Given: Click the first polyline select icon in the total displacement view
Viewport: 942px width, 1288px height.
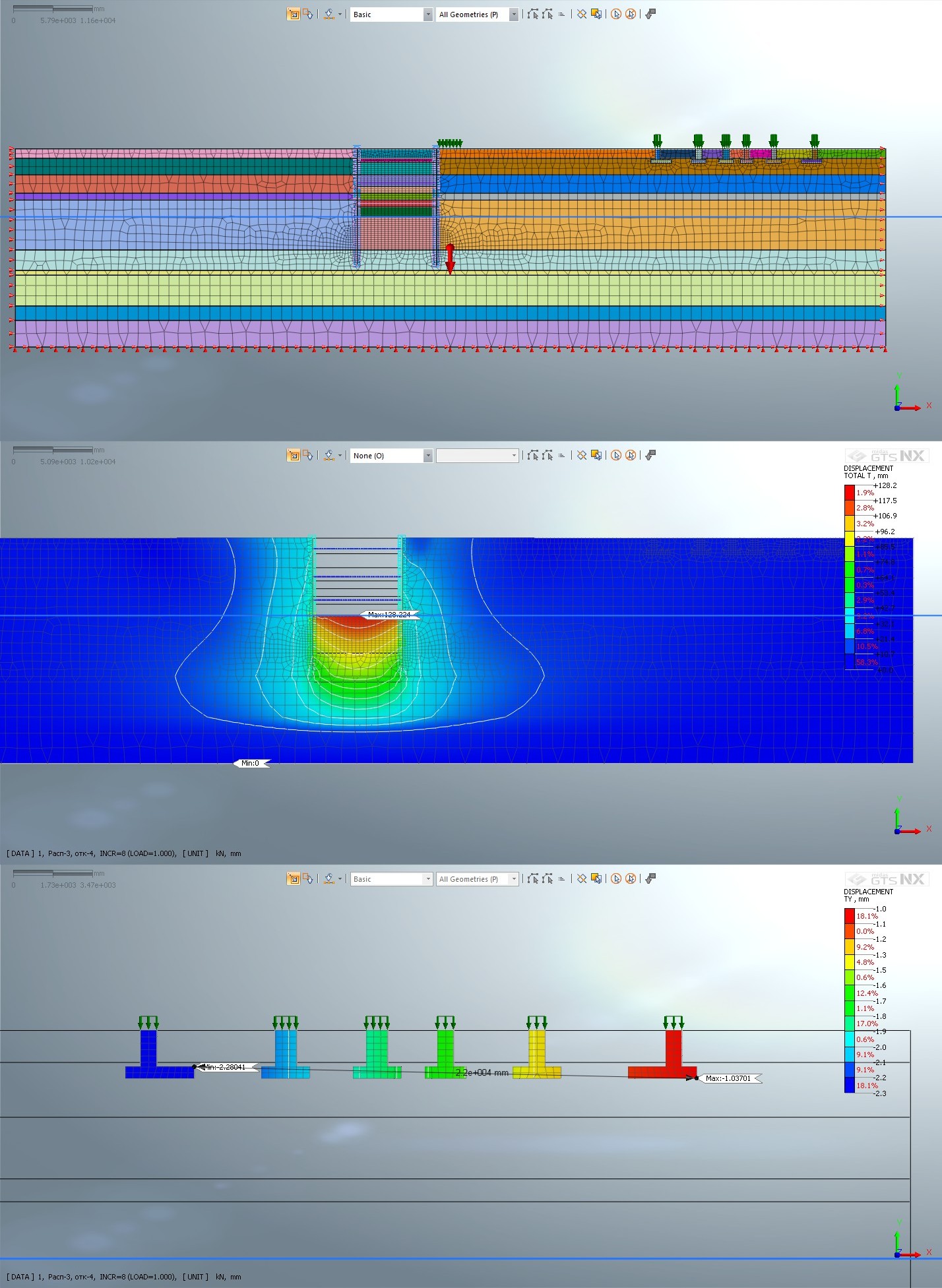Looking at the screenshot, I should coord(533,455).
